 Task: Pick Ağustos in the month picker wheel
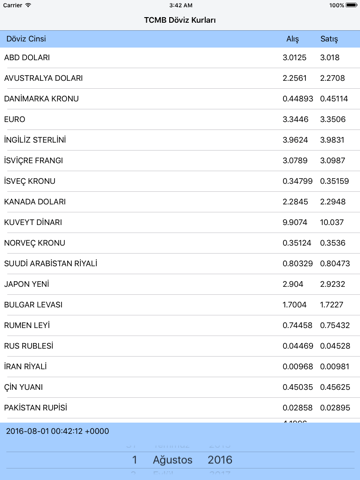173,460
